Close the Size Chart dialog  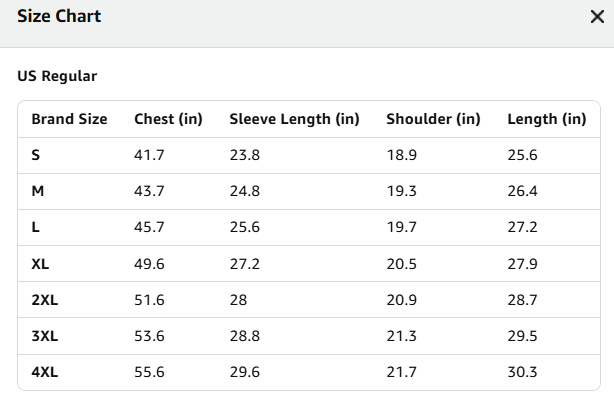[597, 16]
